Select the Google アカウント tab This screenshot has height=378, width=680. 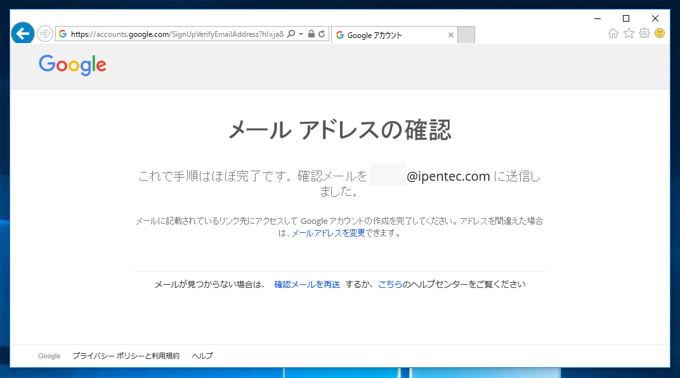tap(394, 35)
